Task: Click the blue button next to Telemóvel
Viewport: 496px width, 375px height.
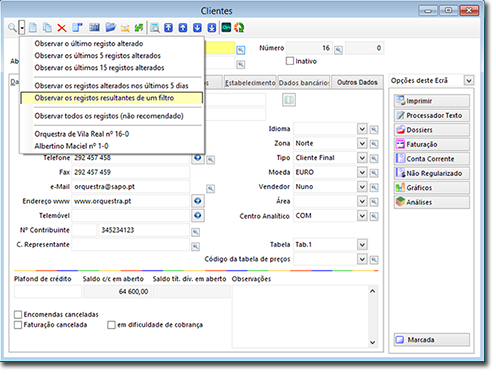Action: [x=198, y=215]
